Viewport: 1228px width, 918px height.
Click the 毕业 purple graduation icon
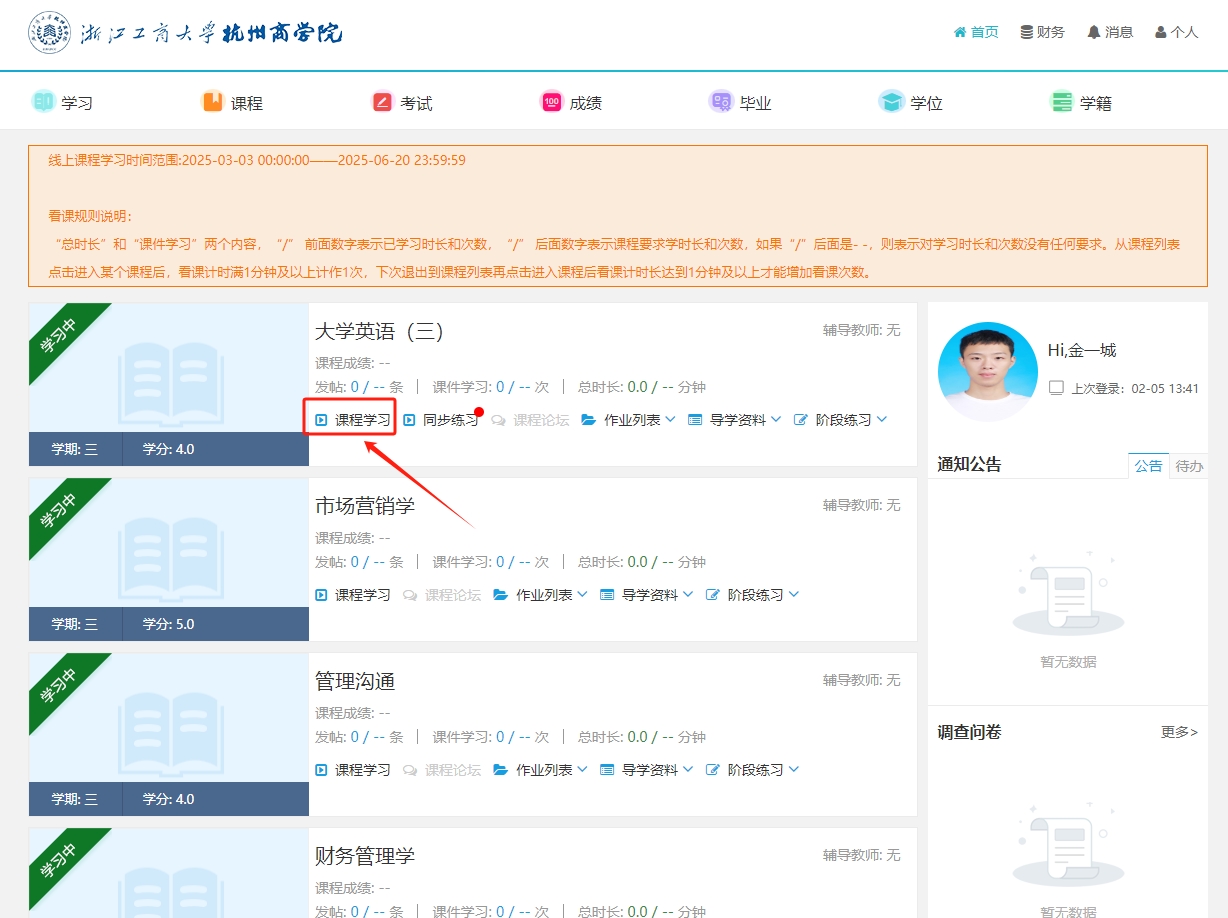pos(721,102)
